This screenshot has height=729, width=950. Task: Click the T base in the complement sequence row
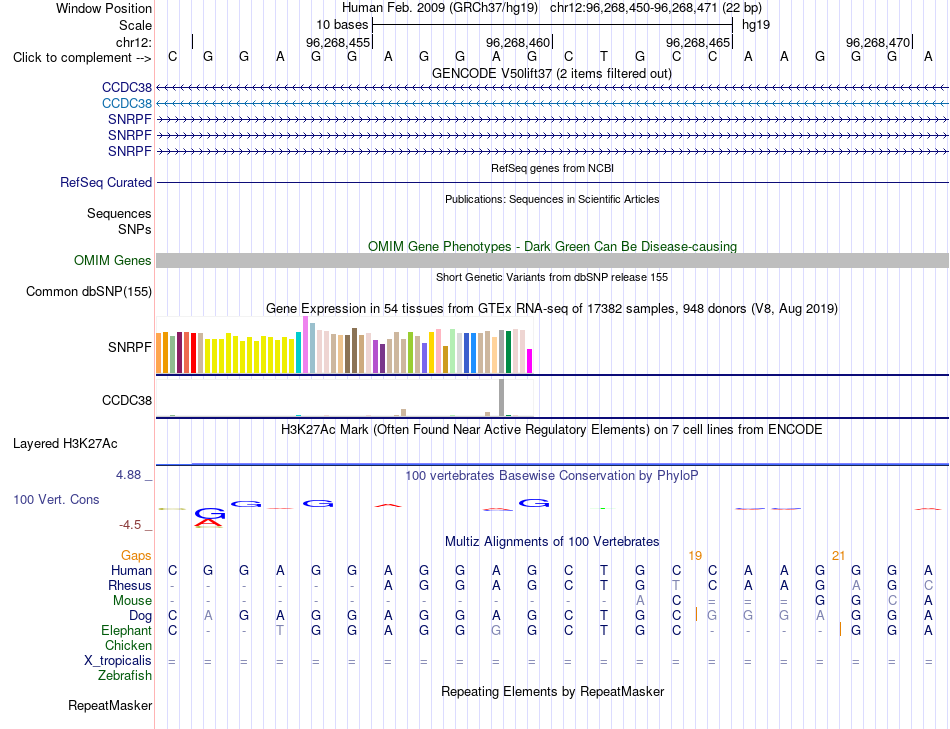pyautogui.click(x=604, y=57)
